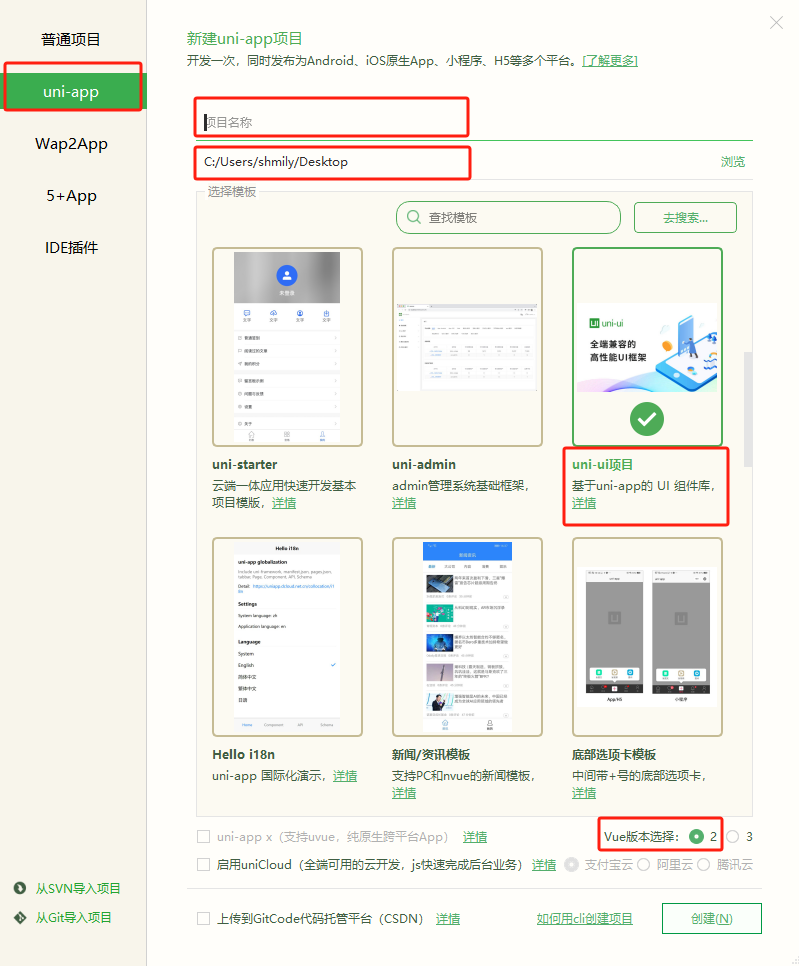Click 浏览 to browse for folder
The height and width of the screenshot is (966, 799).
click(x=733, y=162)
